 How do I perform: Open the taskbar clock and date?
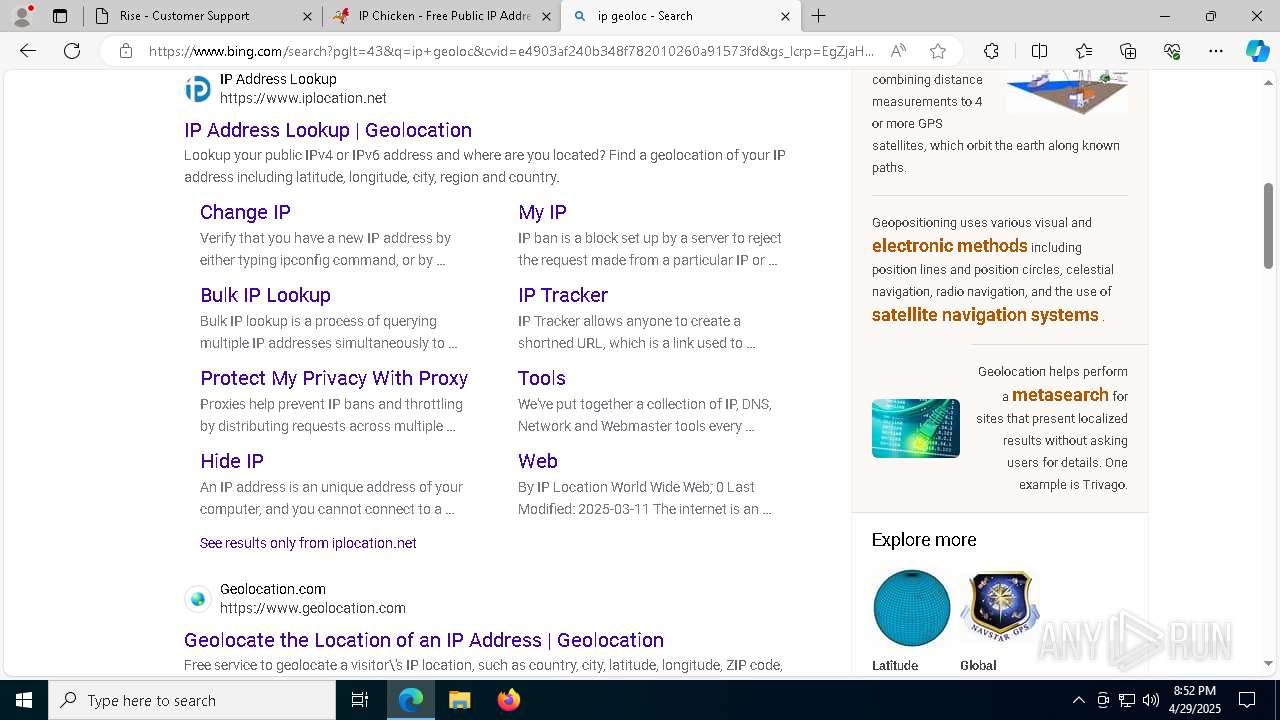[1194, 700]
